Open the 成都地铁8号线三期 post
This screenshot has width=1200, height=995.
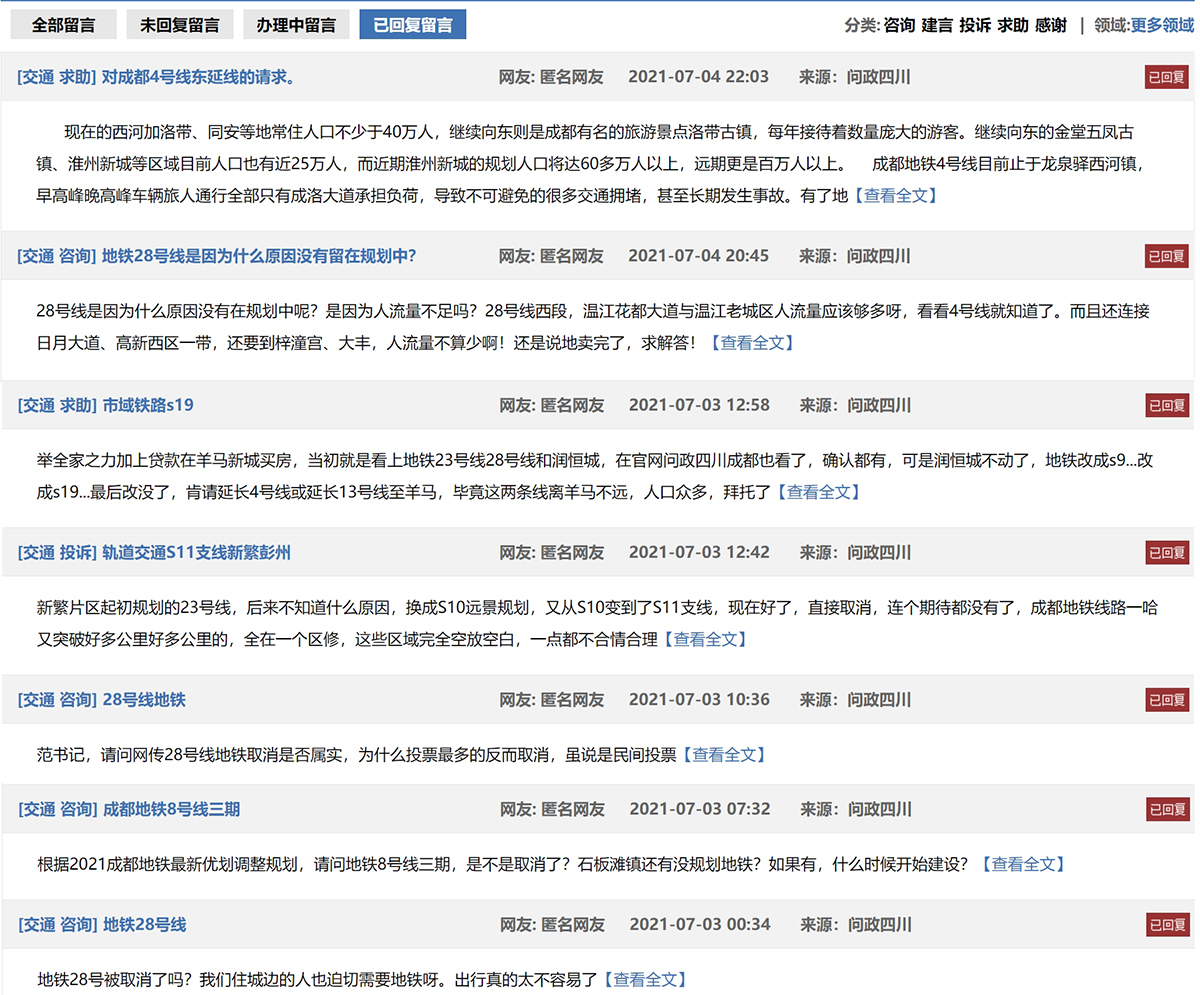(171, 809)
